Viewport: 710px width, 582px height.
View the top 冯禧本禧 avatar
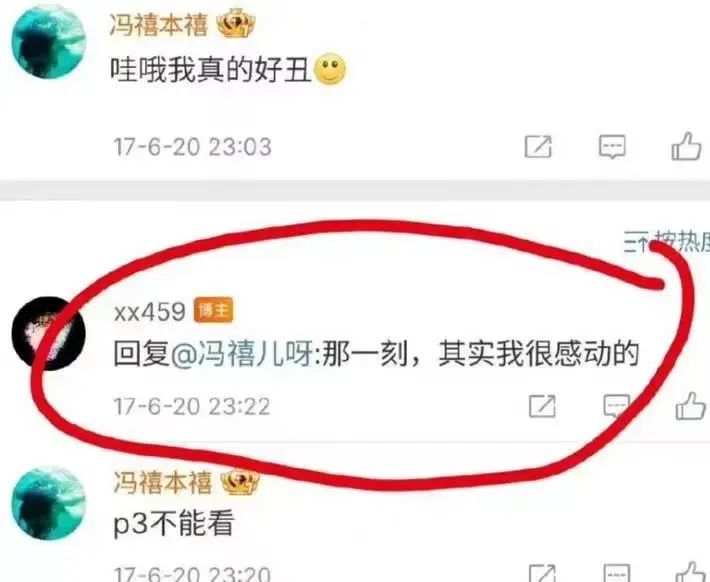48,42
